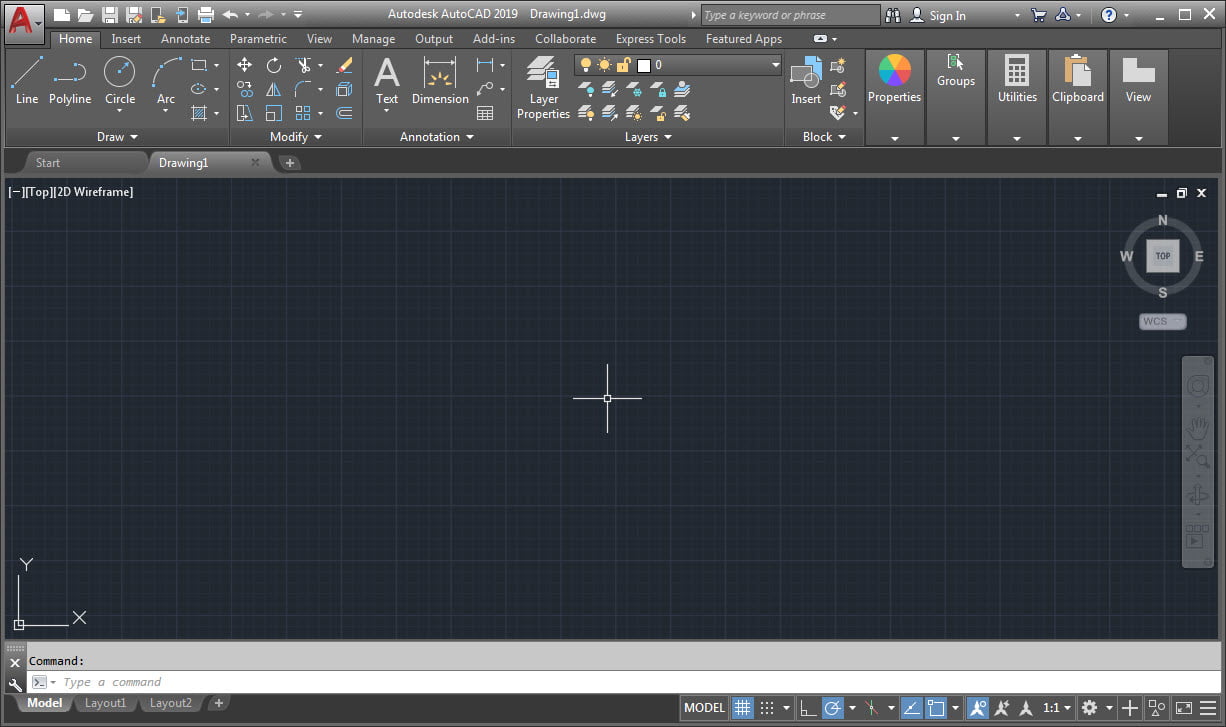1226x727 pixels.
Task: Click the Hatch tool icon
Action: pos(199,113)
